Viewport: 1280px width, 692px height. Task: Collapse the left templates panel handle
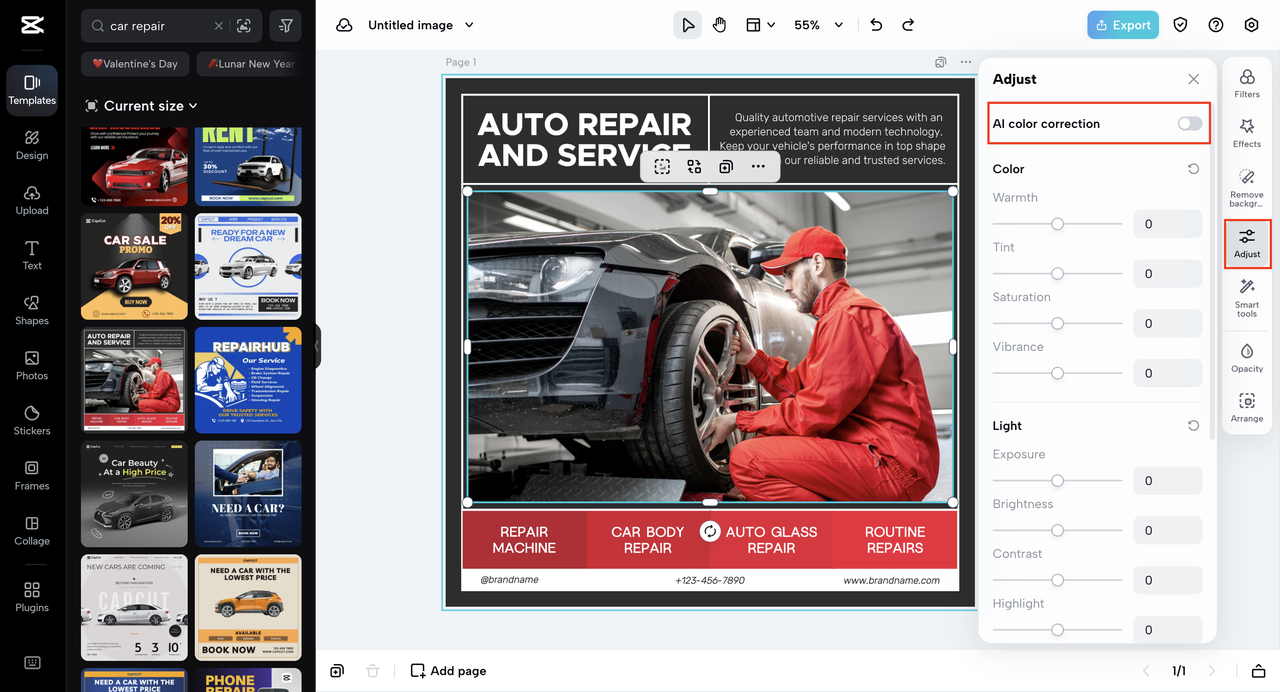point(317,346)
